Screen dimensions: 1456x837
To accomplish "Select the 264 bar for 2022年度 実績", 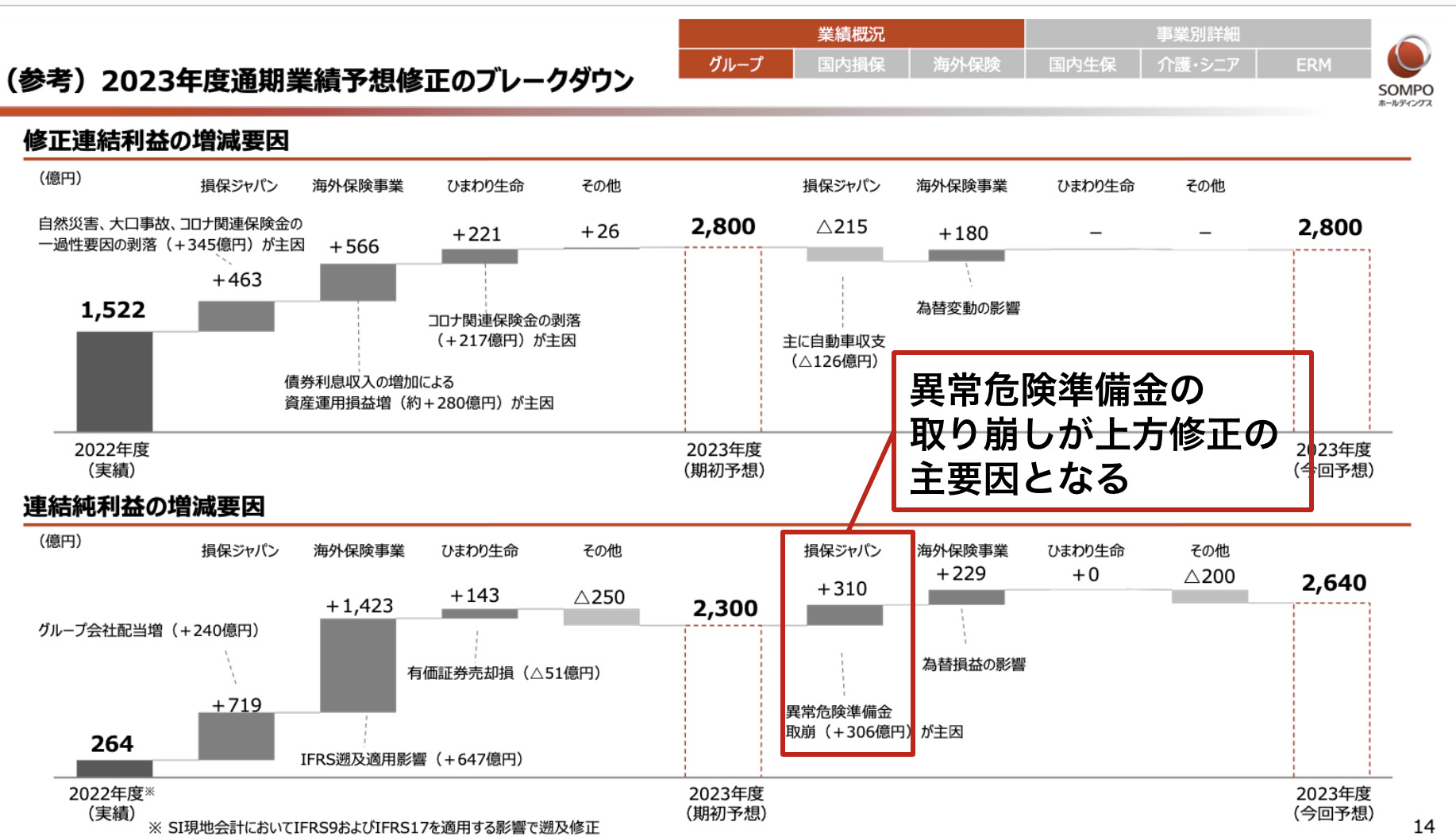I will [x=114, y=768].
